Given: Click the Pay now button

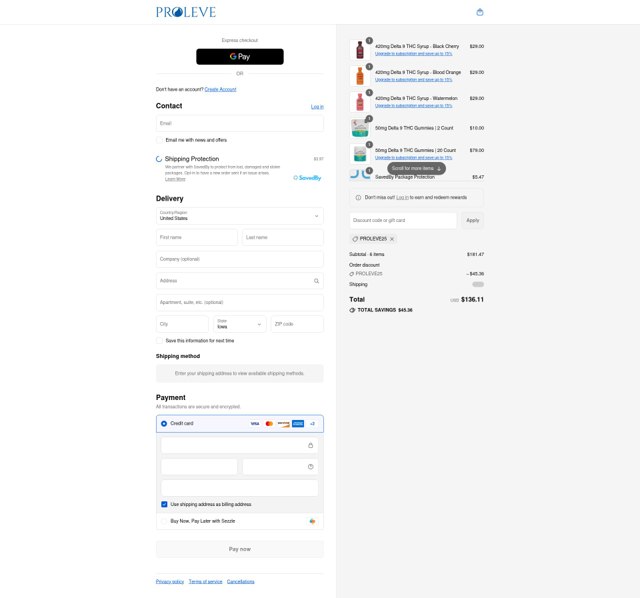Looking at the screenshot, I should tap(240, 549).
